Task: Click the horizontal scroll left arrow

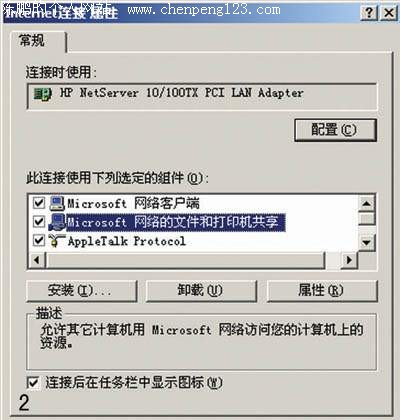Action: (x=36, y=260)
